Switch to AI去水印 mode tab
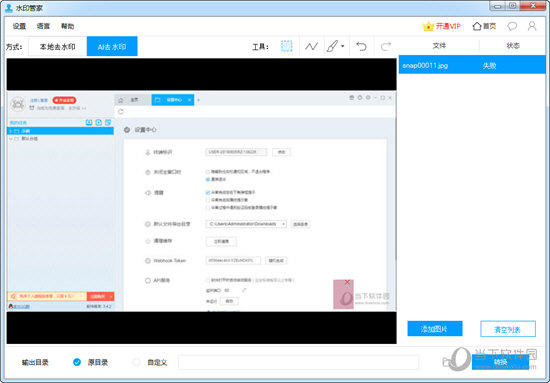550x383 pixels. tap(112, 46)
